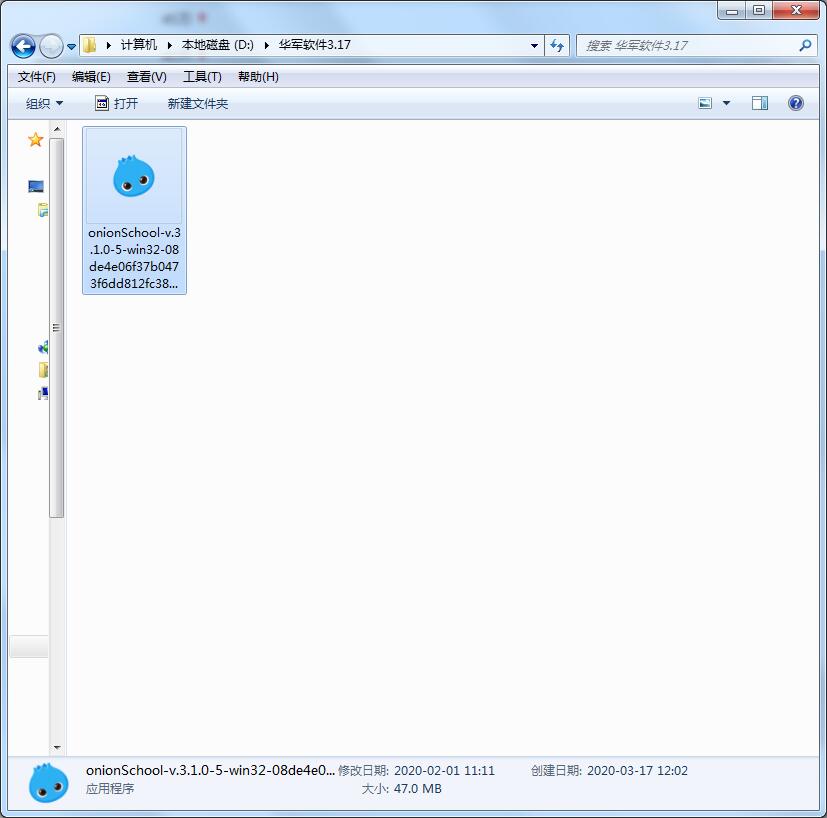827x818 pixels.
Task: Refresh the folder view
Action: tap(557, 45)
